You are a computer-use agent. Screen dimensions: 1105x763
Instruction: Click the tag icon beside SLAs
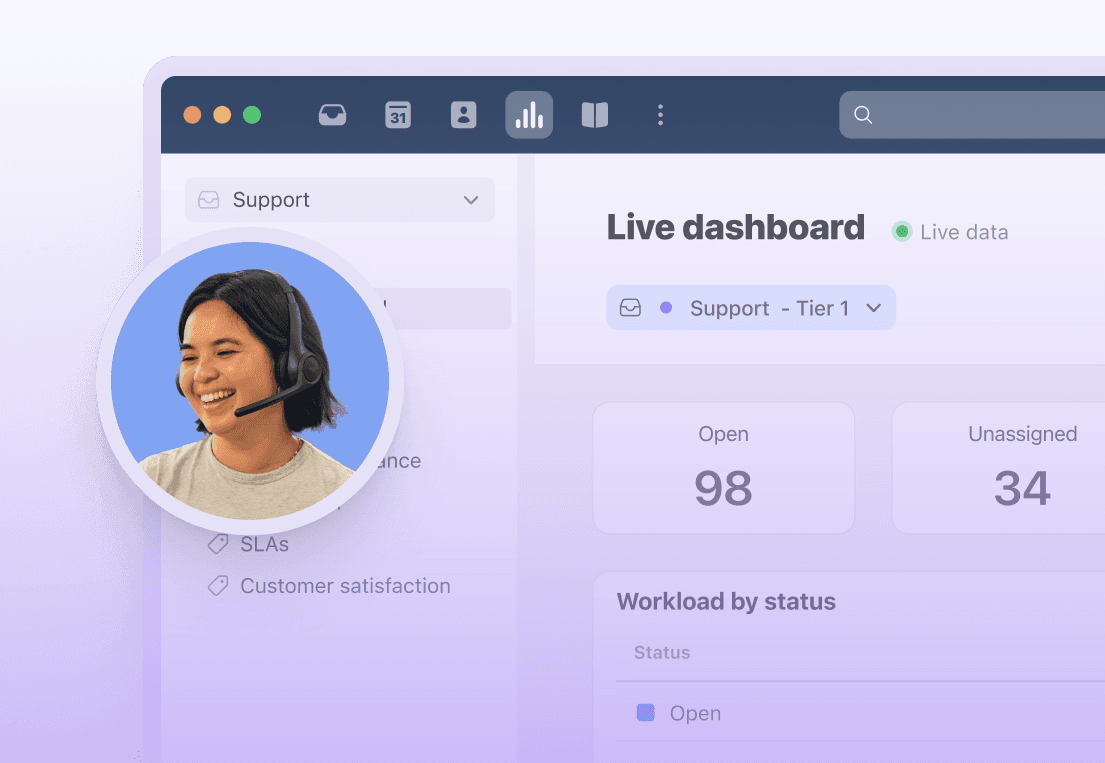217,544
